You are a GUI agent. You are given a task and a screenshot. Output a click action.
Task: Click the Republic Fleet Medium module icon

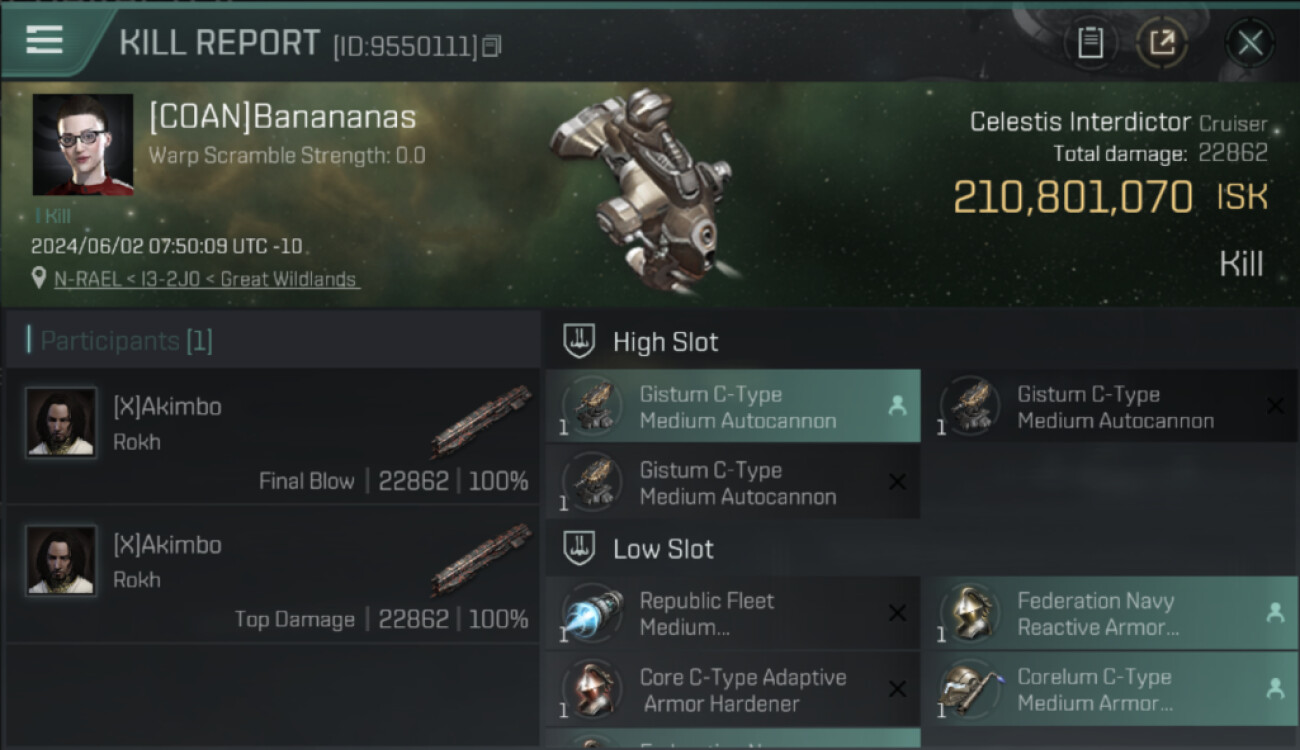point(592,614)
